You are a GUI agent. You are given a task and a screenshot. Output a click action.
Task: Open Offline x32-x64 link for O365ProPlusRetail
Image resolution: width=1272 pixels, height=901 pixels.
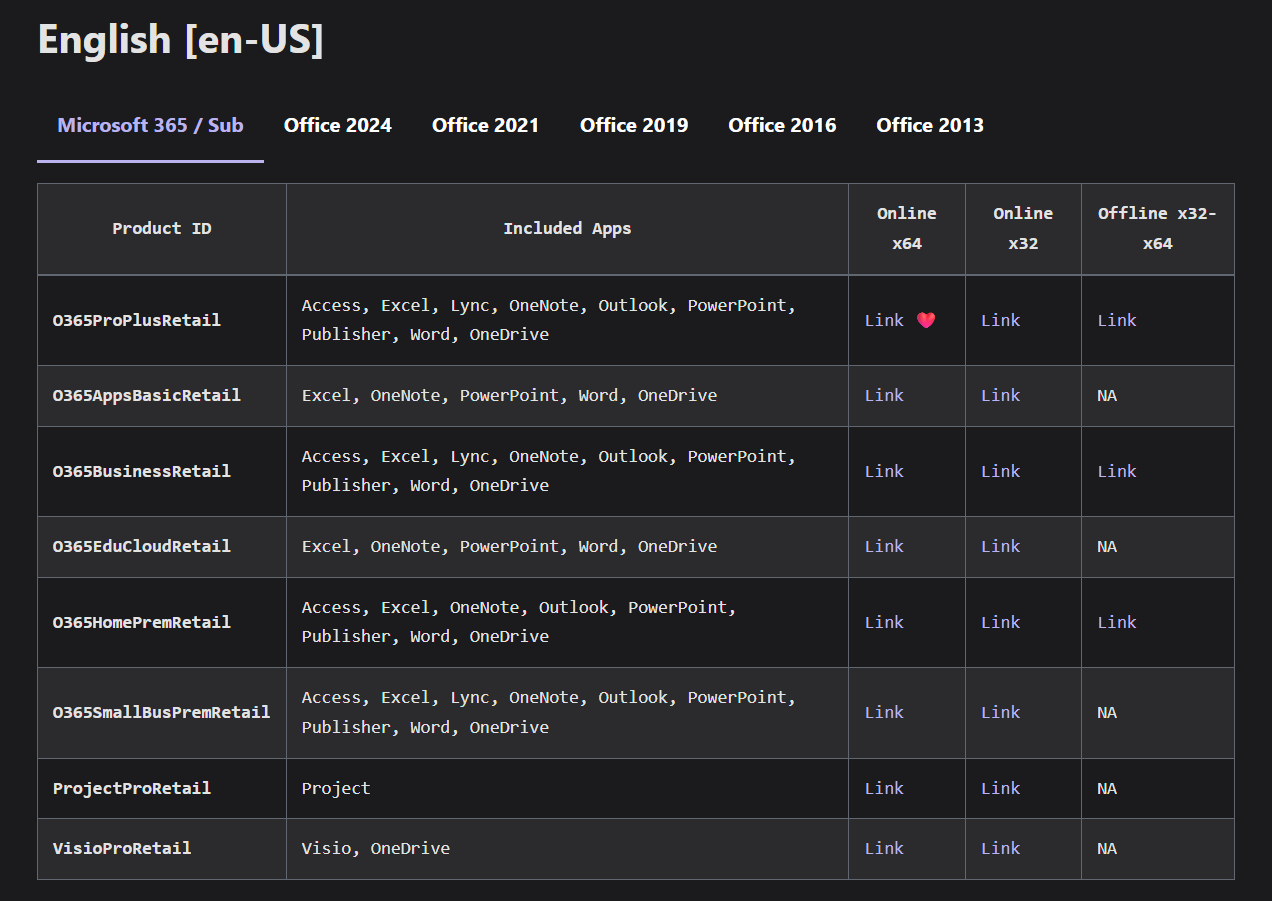point(1117,320)
